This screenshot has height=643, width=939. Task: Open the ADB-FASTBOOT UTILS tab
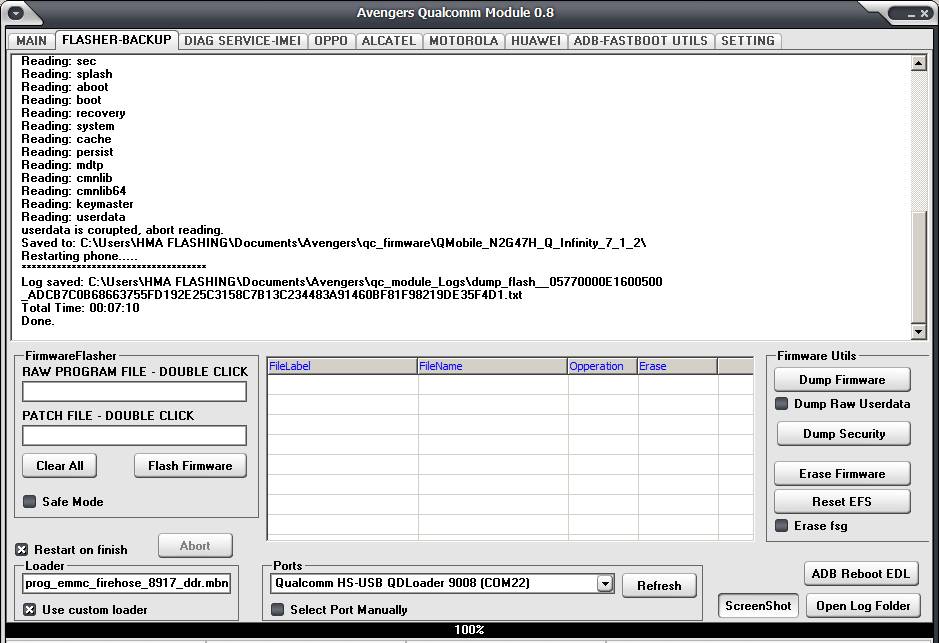[640, 41]
